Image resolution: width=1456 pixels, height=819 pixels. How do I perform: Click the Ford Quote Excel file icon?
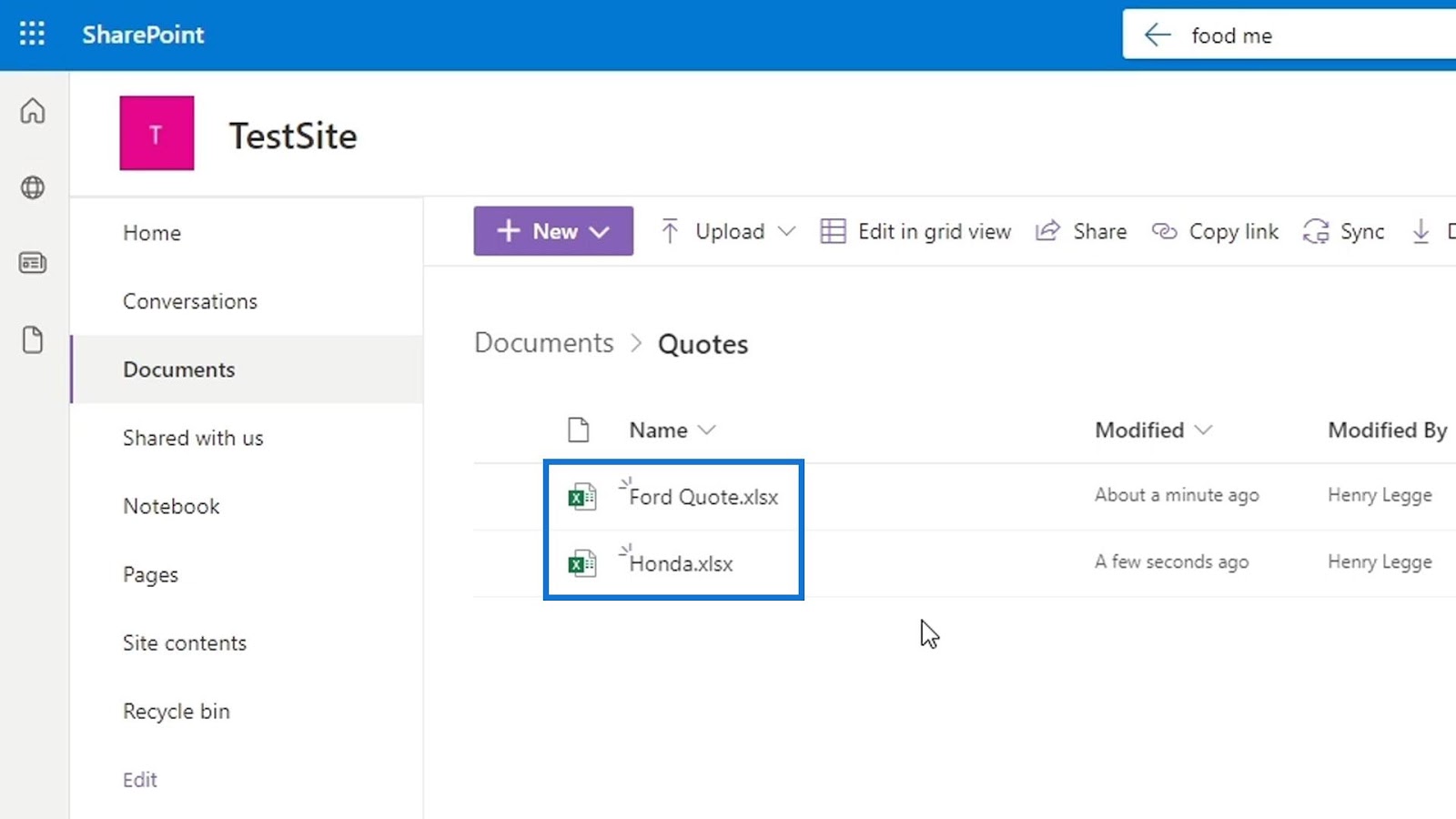tap(581, 497)
